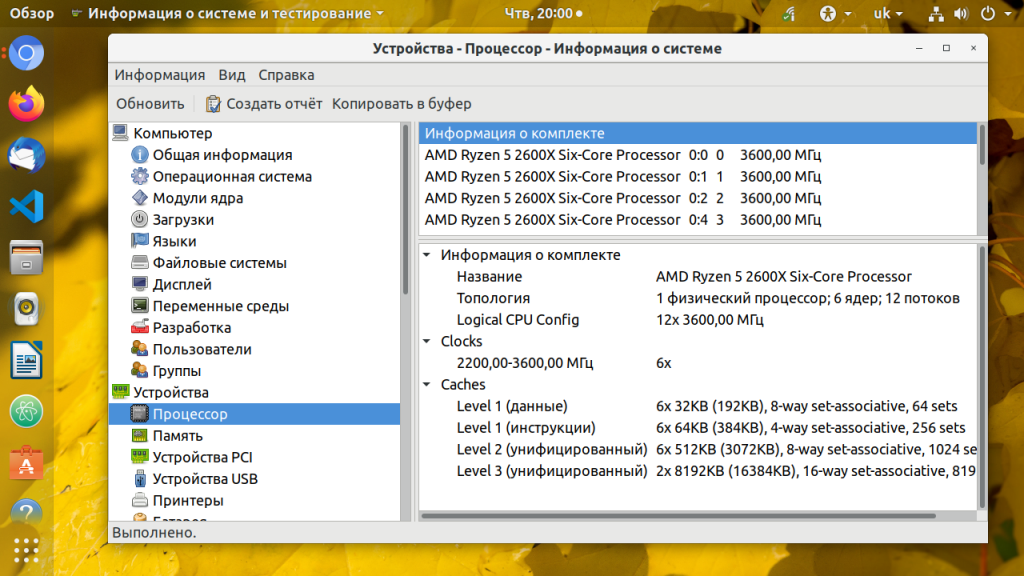Click the Memory chip icon
The height and width of the screenshot is (576, 1024).
point(140,436)
